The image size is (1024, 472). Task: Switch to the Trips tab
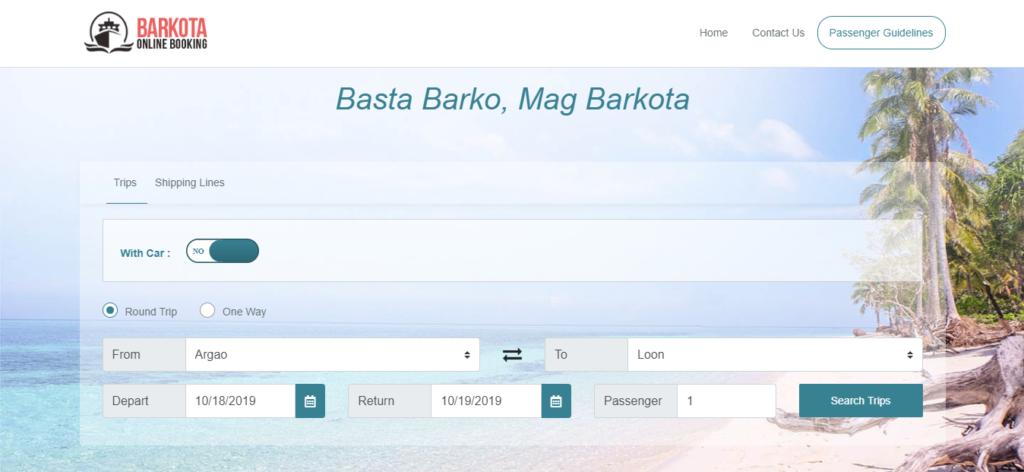coord(125,183)
